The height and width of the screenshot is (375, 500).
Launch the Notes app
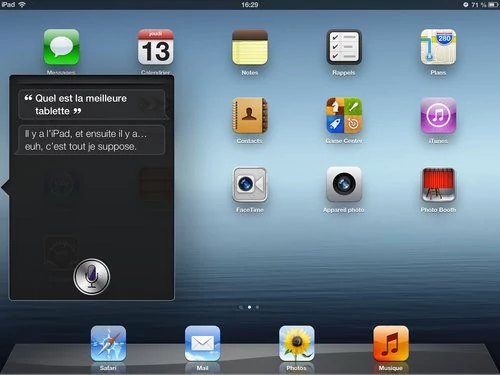tap(250, 47)
